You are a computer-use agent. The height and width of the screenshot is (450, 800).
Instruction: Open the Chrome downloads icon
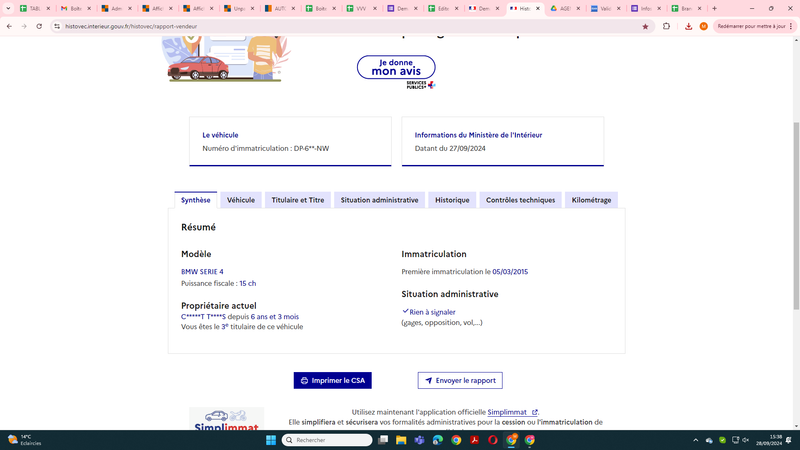tap(688, 26)
